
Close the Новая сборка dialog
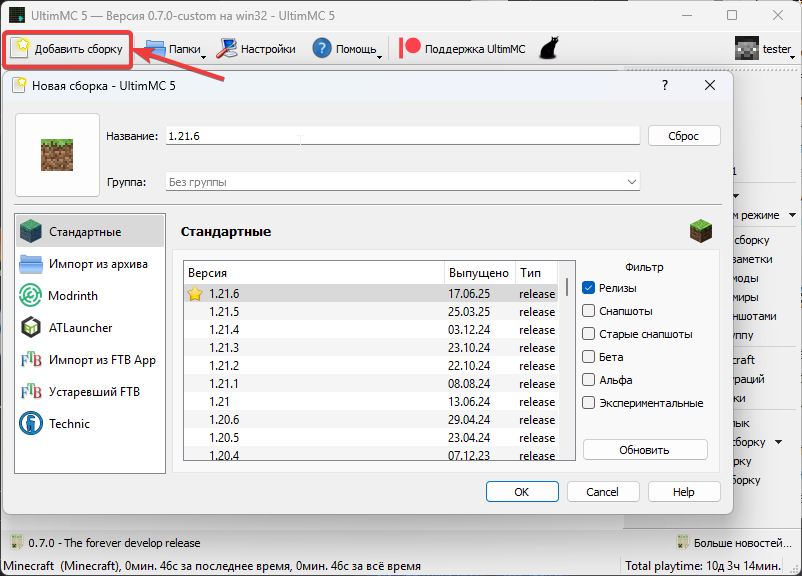tap(710, 85)
